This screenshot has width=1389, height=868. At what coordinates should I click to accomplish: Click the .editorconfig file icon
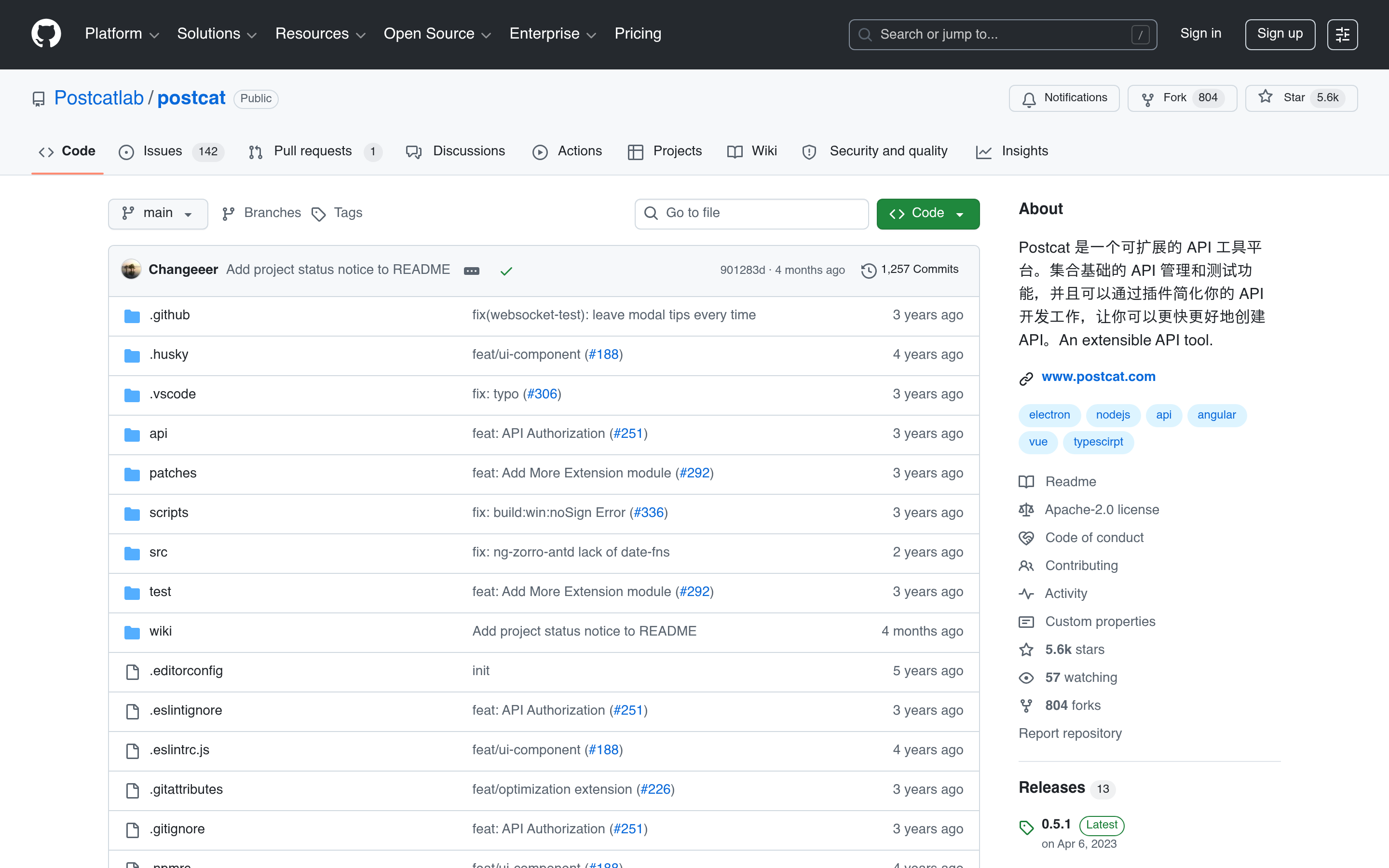click(132, 672)
